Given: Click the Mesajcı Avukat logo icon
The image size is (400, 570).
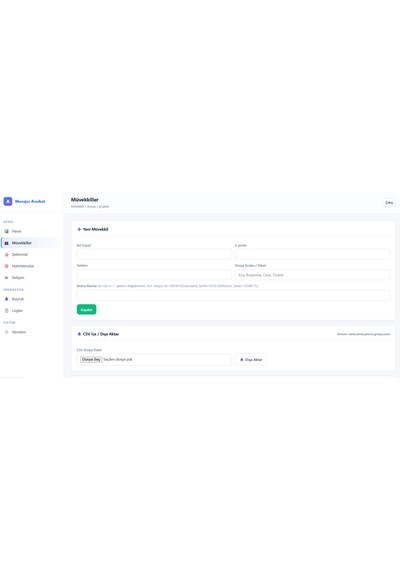Looking at the screenshot, I should coord(8,201).
